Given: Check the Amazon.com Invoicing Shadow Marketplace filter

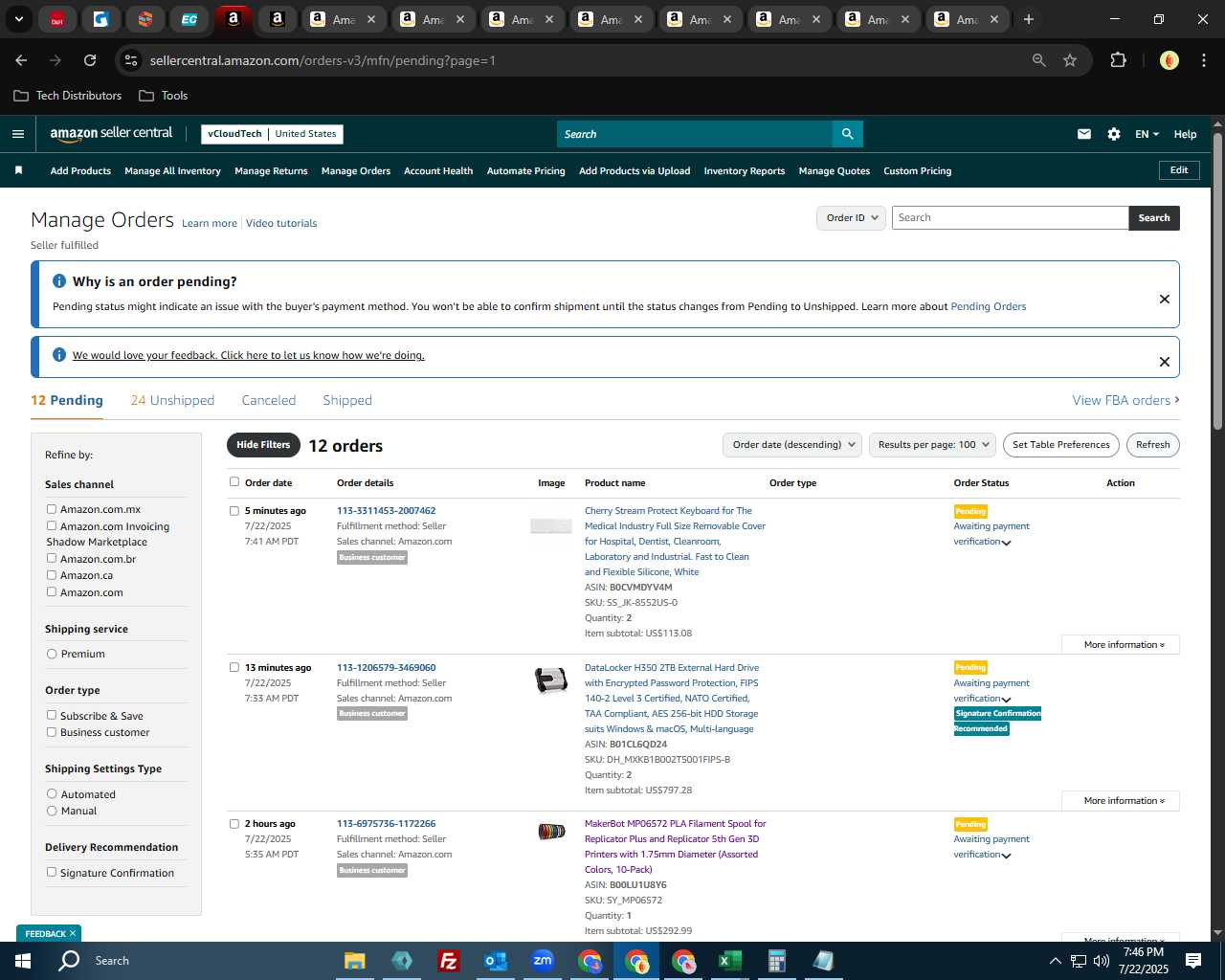Looking at the screenshot, I should coord(52,525).
